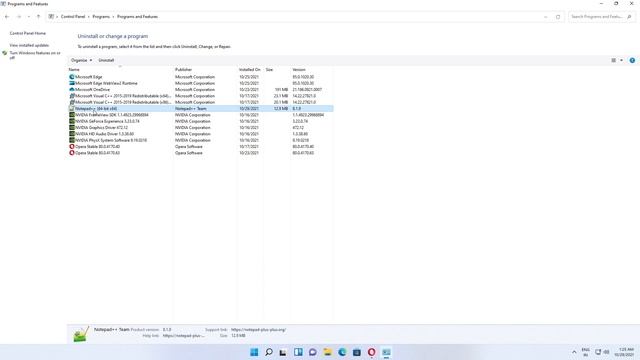640x360 pixels.
Task: Click the Back navigation arrow
Action: pyautogui.click(x=7, y=17)
